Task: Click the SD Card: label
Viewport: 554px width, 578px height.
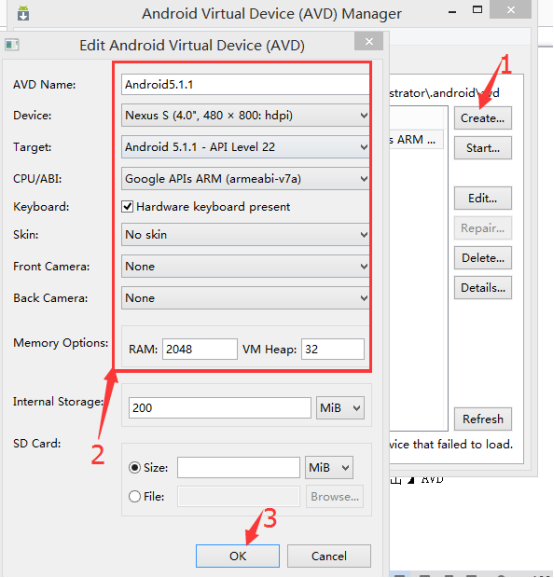Action: [37, 443]
